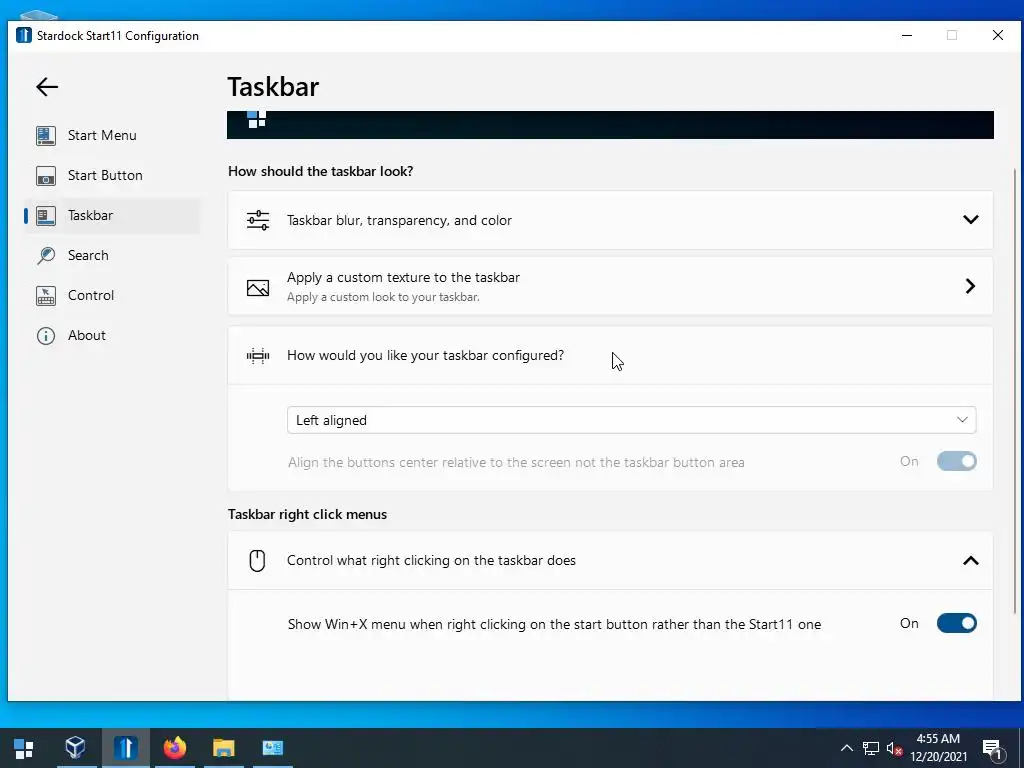Open the notification center icon
This screenshot has height=768, width=1024.
click(x=992, y=749)
